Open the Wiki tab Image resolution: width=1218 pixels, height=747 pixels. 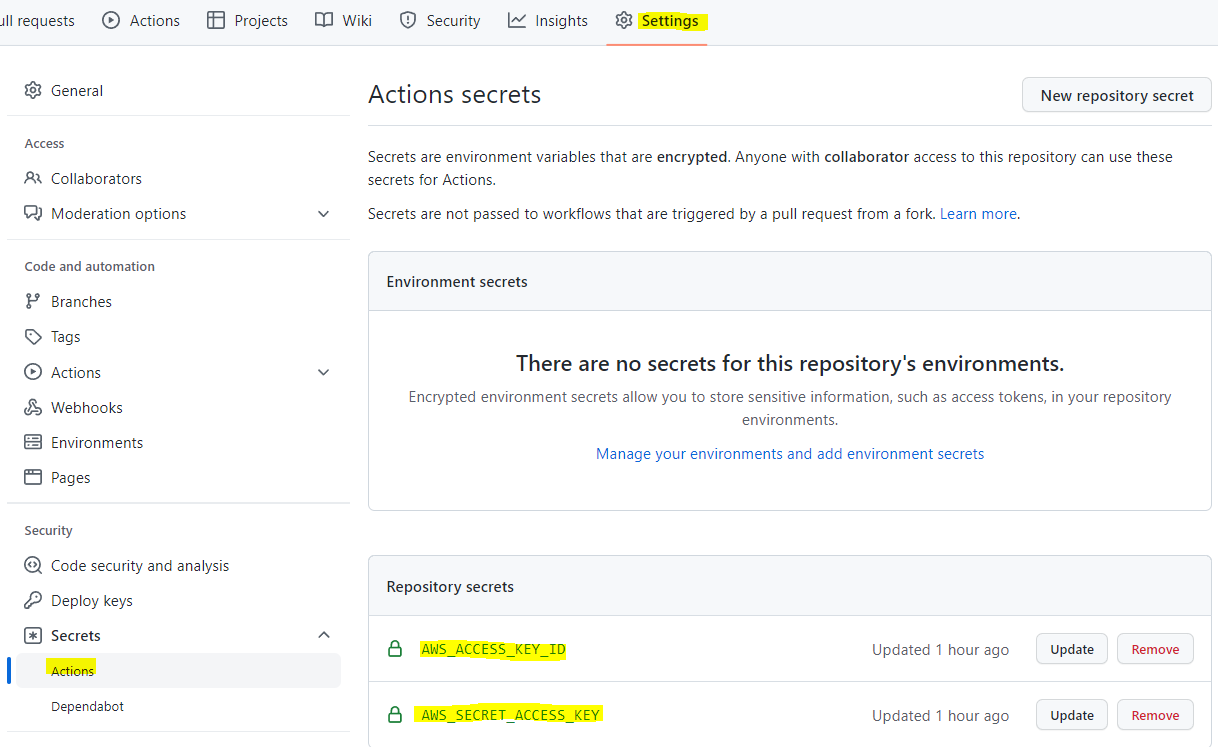[343, 20]
